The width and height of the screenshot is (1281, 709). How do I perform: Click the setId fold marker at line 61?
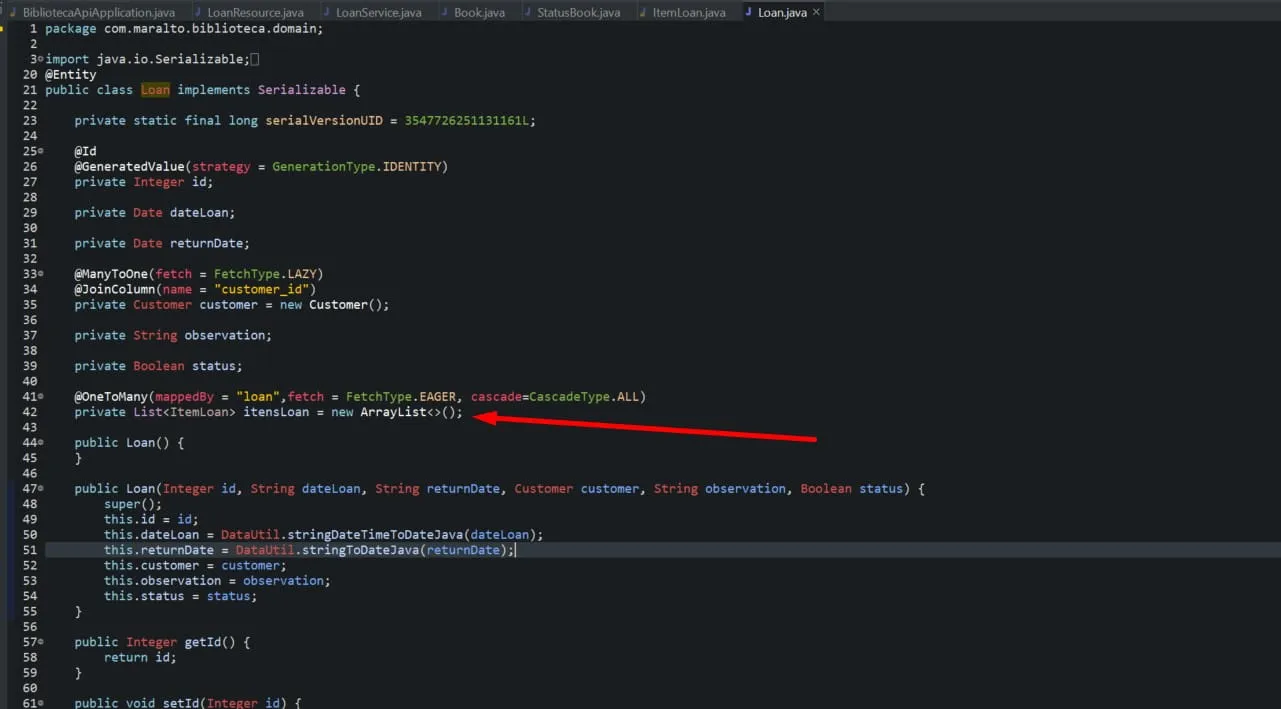41,702
